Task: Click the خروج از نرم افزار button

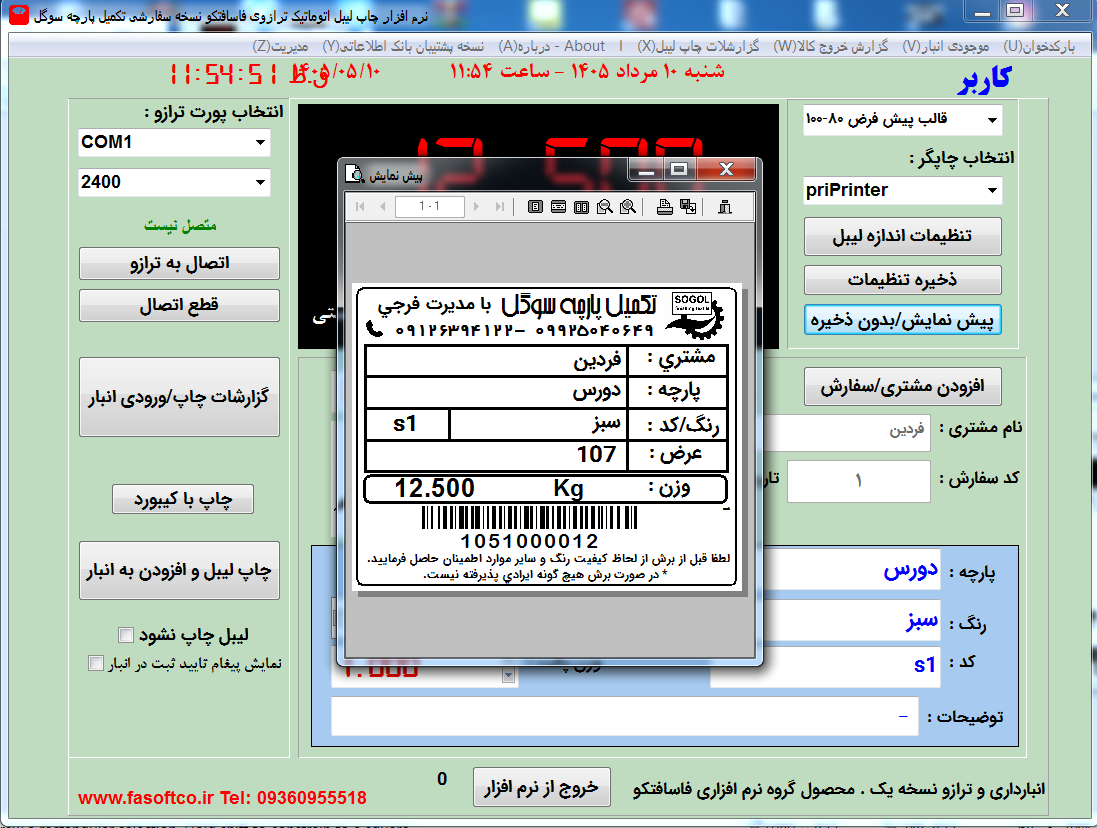Action: pos(542,787)
